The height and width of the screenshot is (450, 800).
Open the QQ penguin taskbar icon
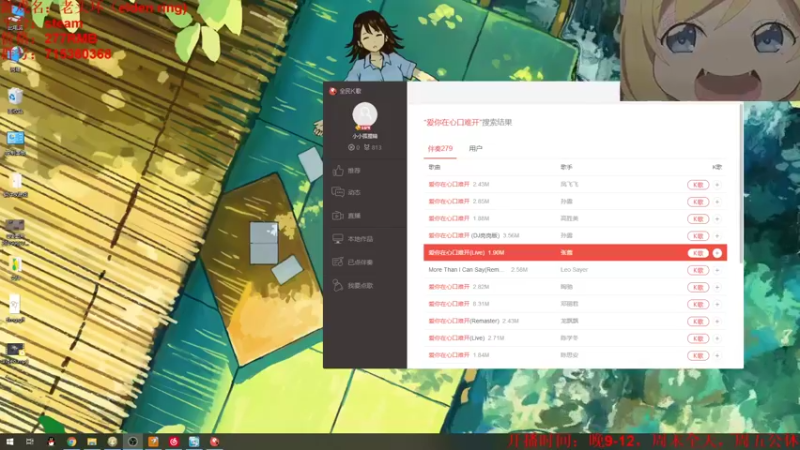(x=51, y=441)
